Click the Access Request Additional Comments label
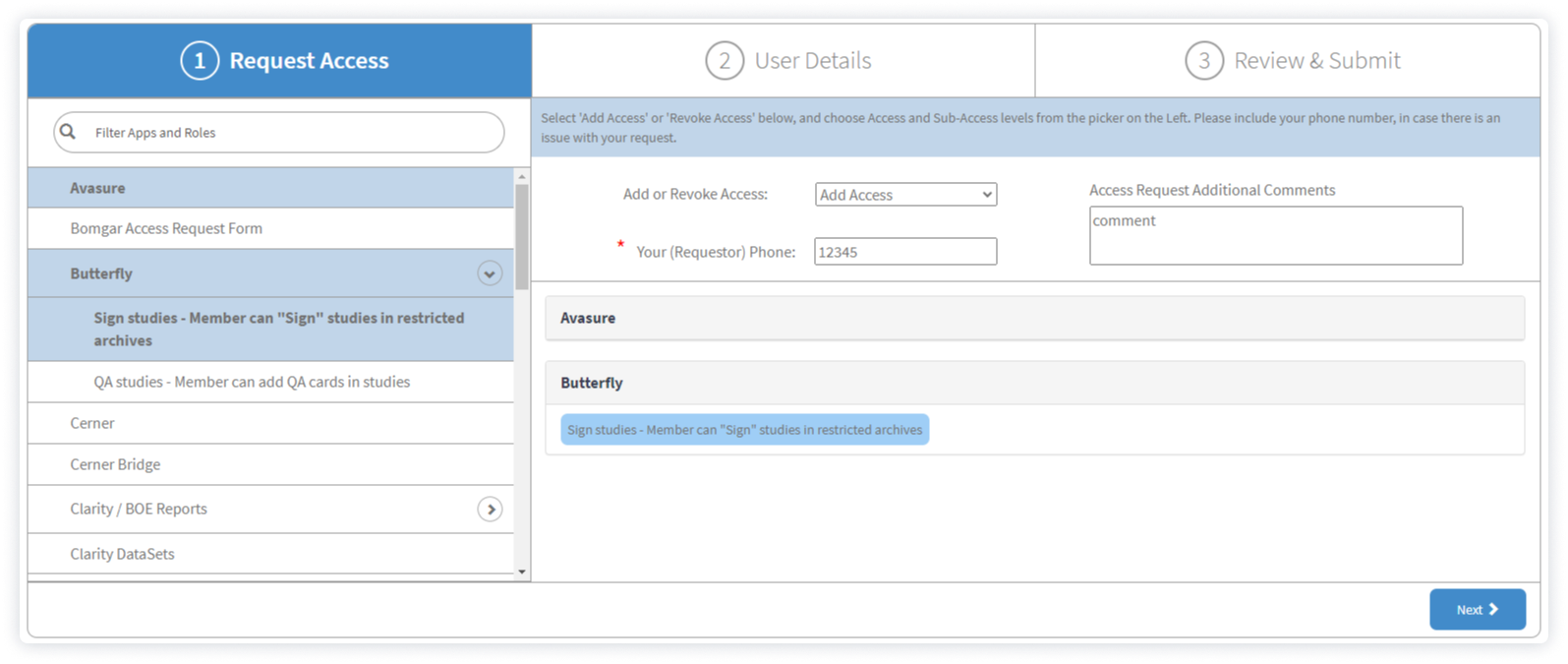This screenshot has height=664, width=1568. pyautogui.click(x=1212, y=190)
